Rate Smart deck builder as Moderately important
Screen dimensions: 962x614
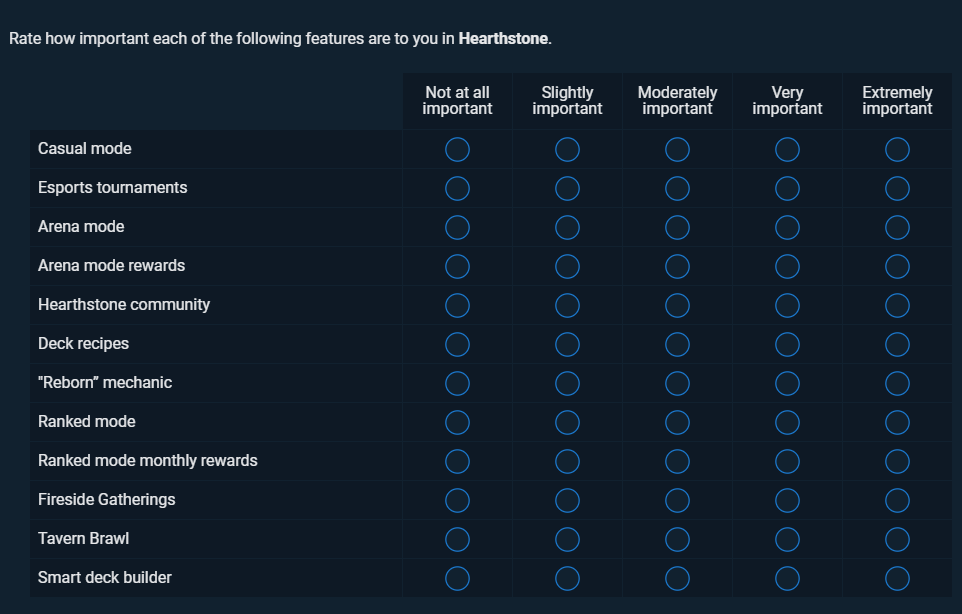coord(677,578)
